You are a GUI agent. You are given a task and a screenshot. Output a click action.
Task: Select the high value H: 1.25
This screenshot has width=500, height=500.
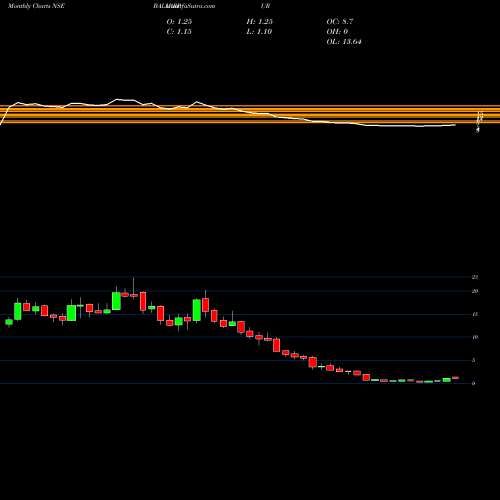[x=260, y=22]
